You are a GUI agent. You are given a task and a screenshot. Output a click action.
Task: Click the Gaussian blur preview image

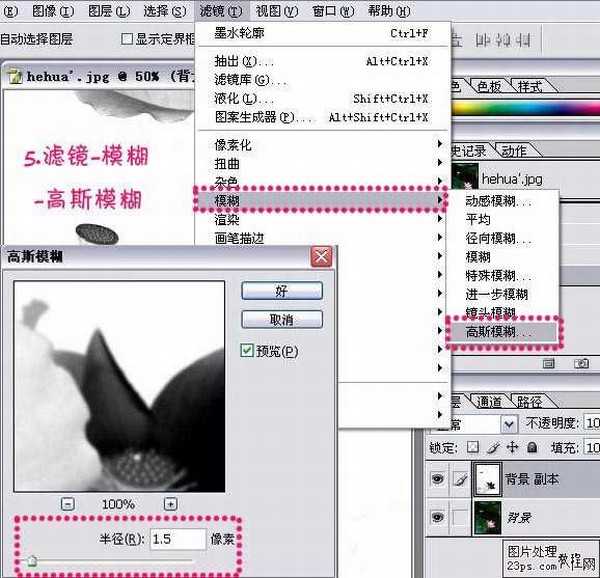(x=119, y=386)
